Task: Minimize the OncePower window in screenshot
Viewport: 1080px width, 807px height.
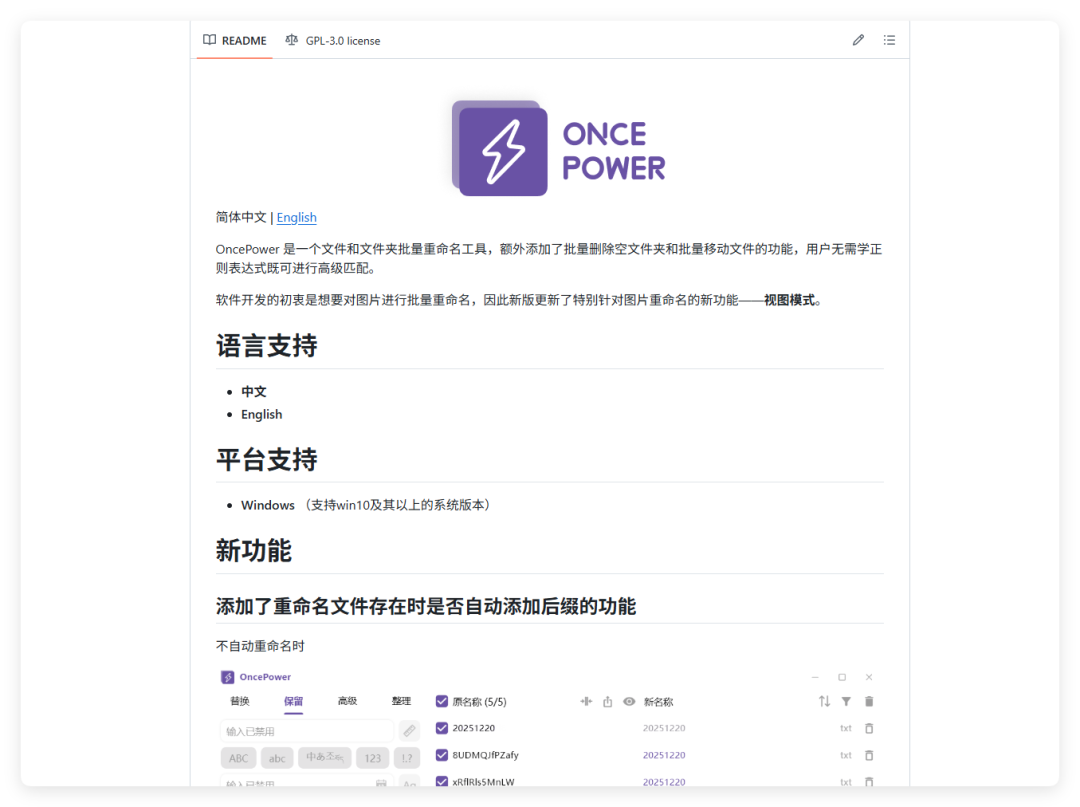Action: point(815,678)
